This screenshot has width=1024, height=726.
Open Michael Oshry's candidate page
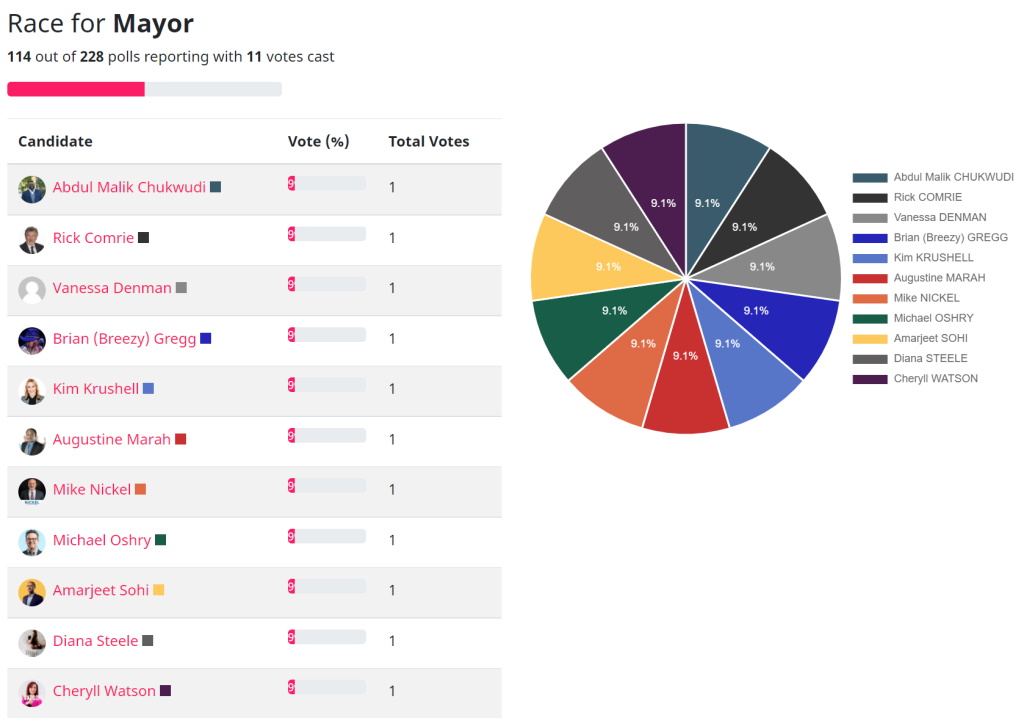[101, 540]
